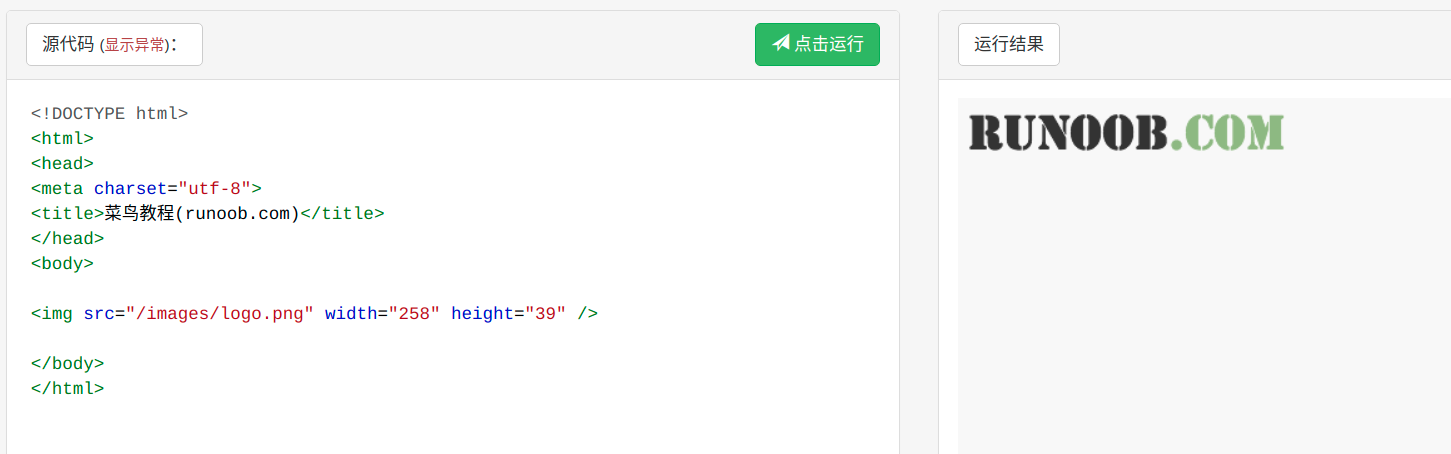Screen dimensions: 1451x454
Task: Place cursor on the meta charset line
Action: tap(146, 189)
